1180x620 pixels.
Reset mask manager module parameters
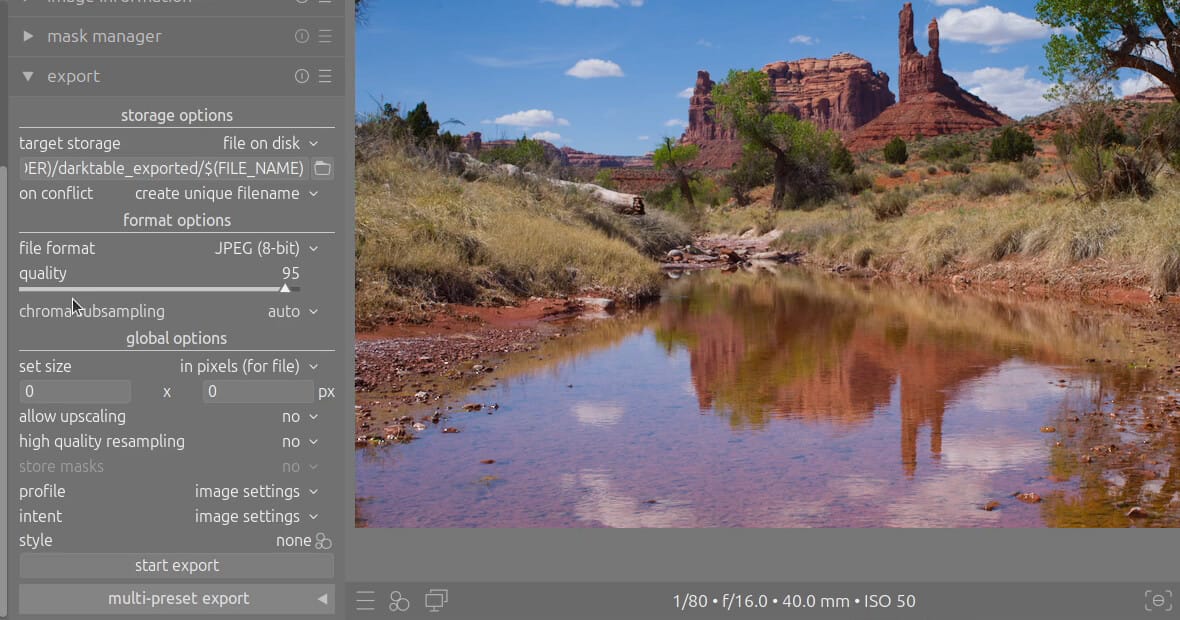point(302,36)
